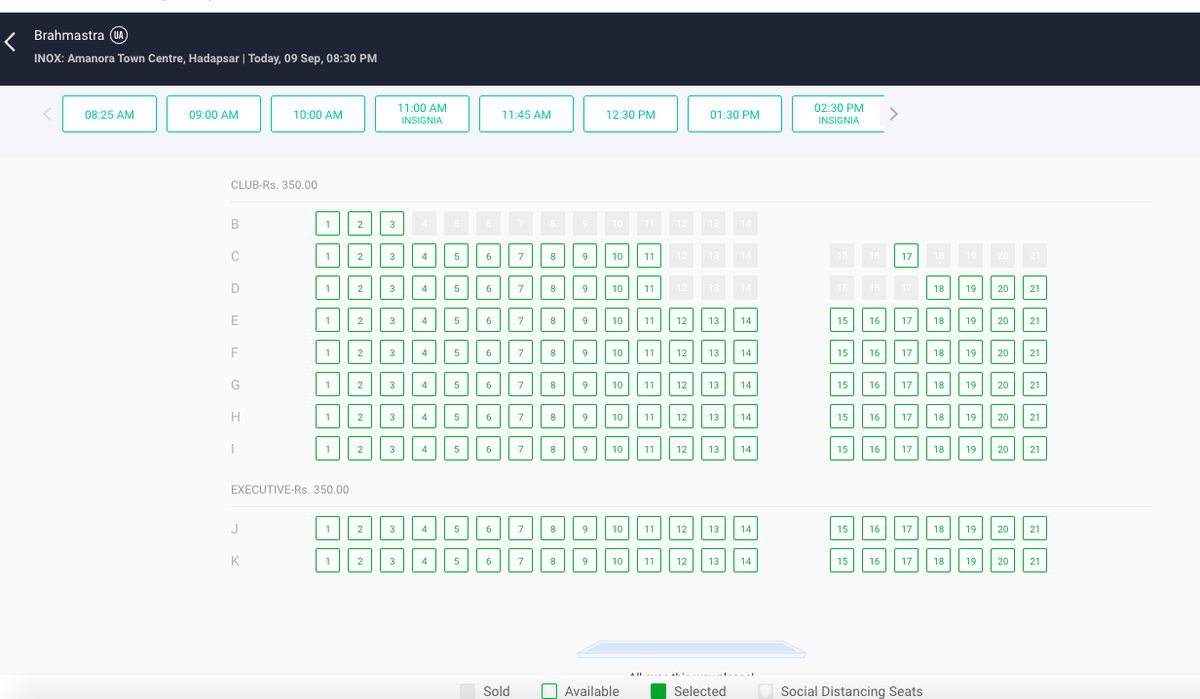Image resolution: width=1200 pixels, height=699 pixels.
Task: Select seat 12 in row I
Action: tap(681, 449)
